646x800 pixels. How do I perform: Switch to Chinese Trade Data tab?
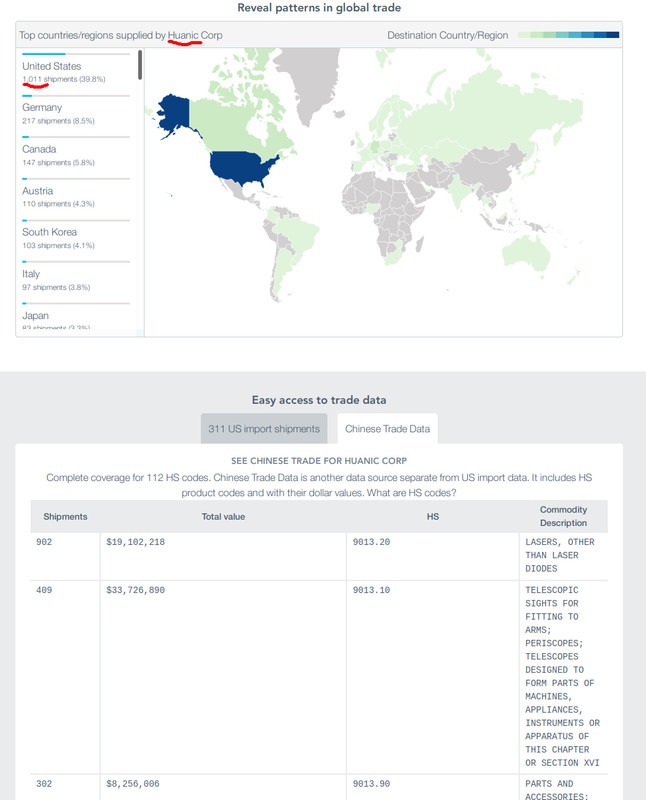[387, 429]
